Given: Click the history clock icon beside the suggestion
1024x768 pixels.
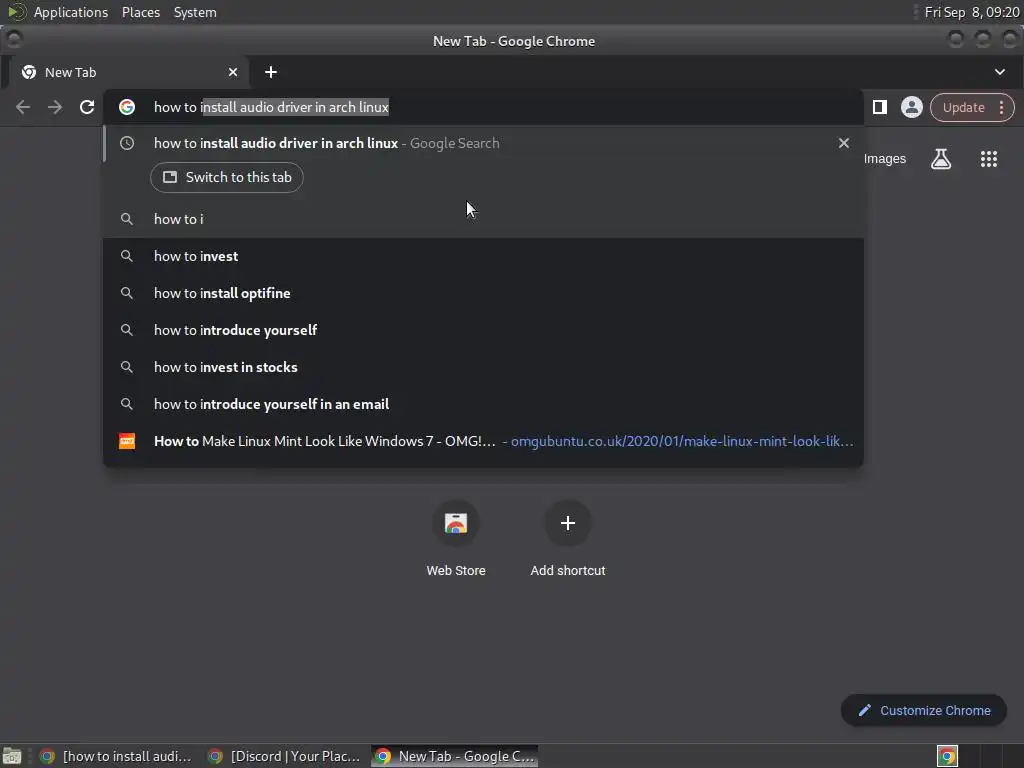Looking at the screenshot, I should pos(127,143).
